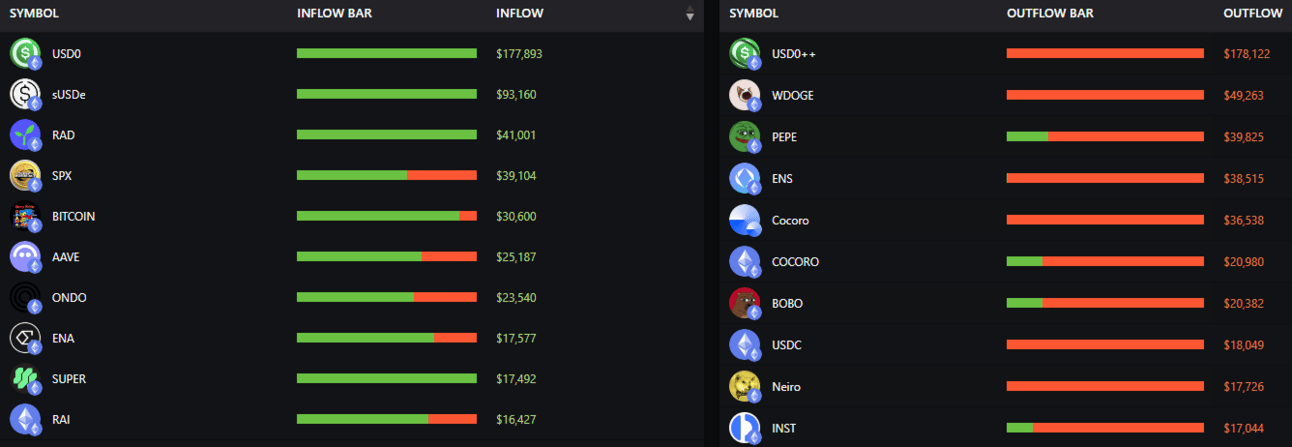
Task: Click the $36,538 outflow value
Action: (1244, 220)
